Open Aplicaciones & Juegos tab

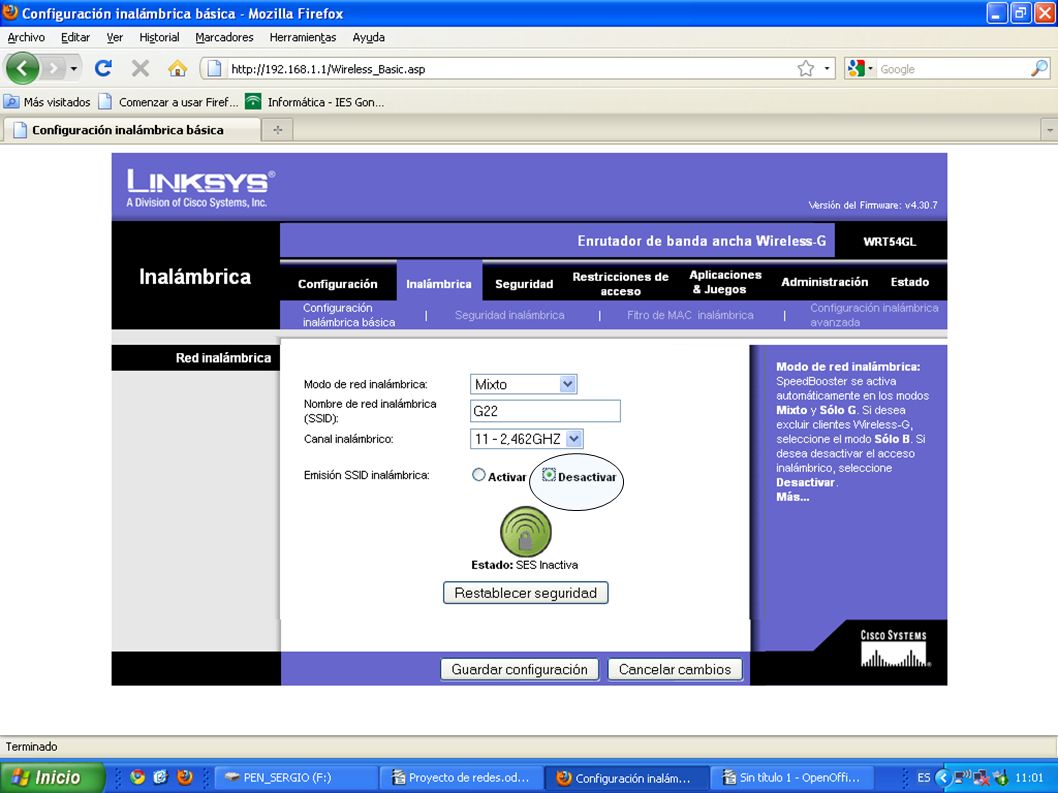[725, 282]
